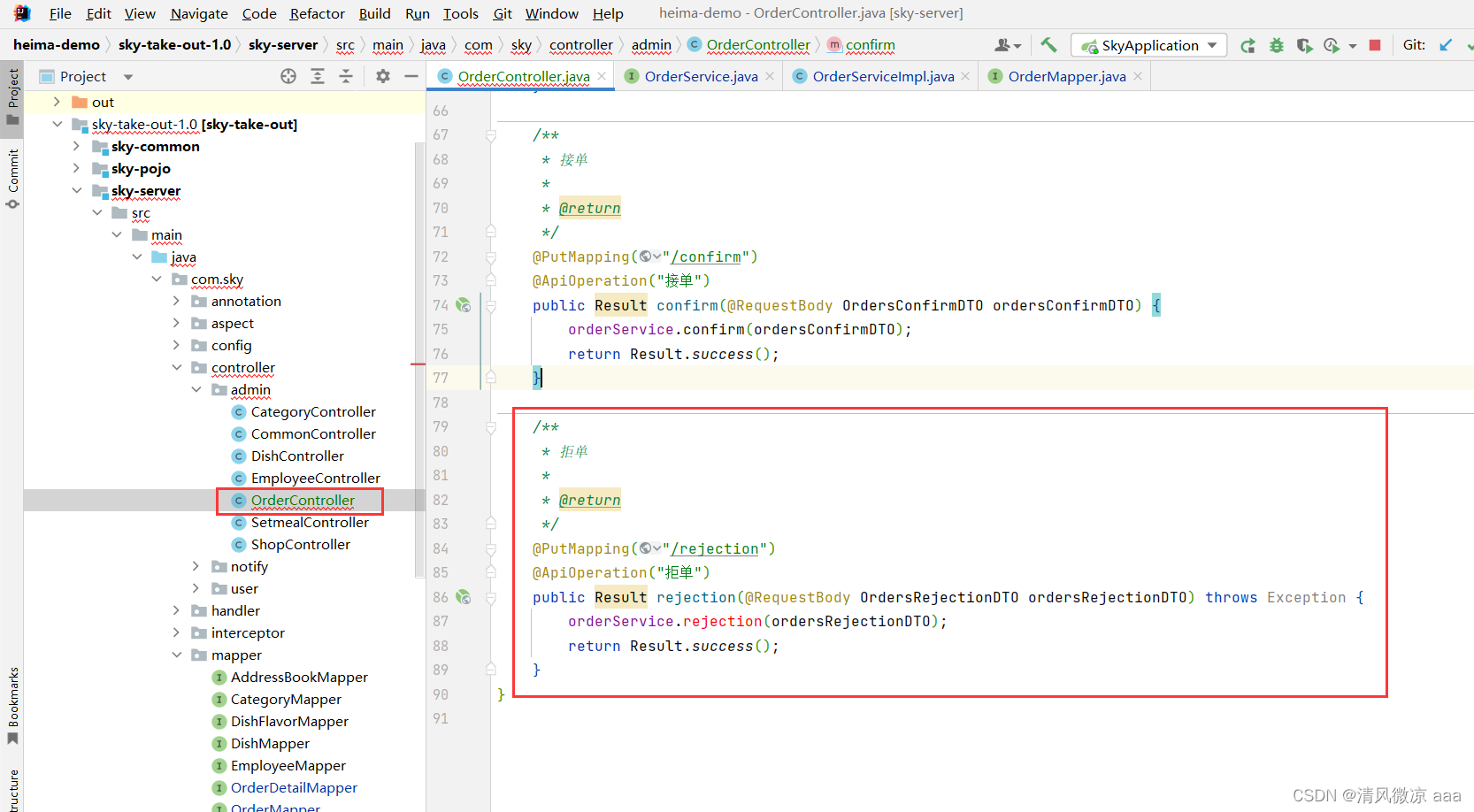Screen dimensions: 1474x812
Task: Expand the handler package
Action: point(176,610)
